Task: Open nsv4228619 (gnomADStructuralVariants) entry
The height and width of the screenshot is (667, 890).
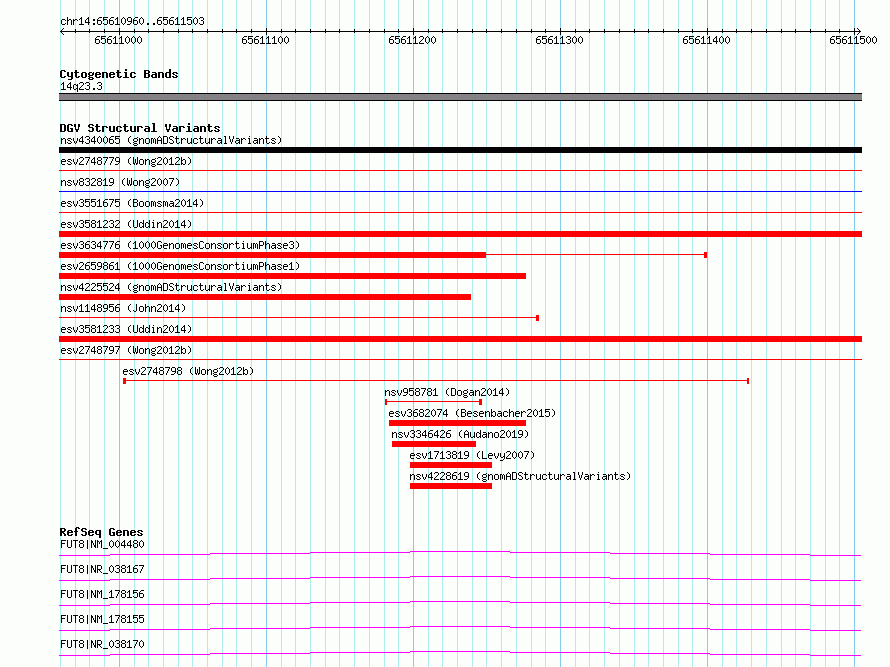Action: pyautogui.click(x=520, y=476)
